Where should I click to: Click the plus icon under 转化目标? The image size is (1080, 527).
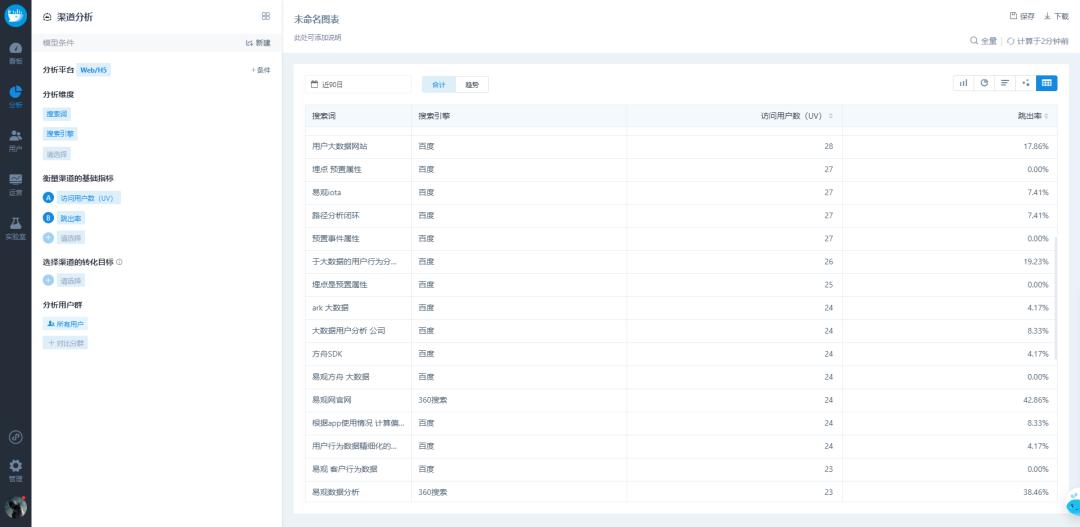[x=48, y=280]
